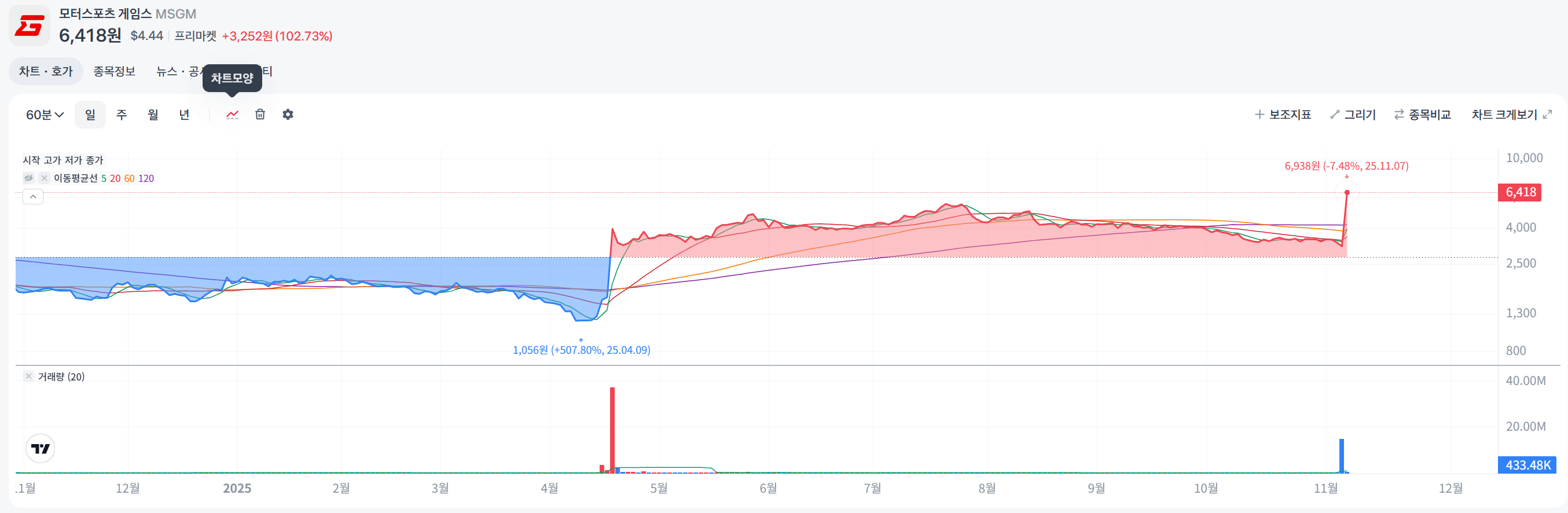This screenshot has width=1568, height=513.
Task: Select the daily (일) interval
Action: coord(90,115)
